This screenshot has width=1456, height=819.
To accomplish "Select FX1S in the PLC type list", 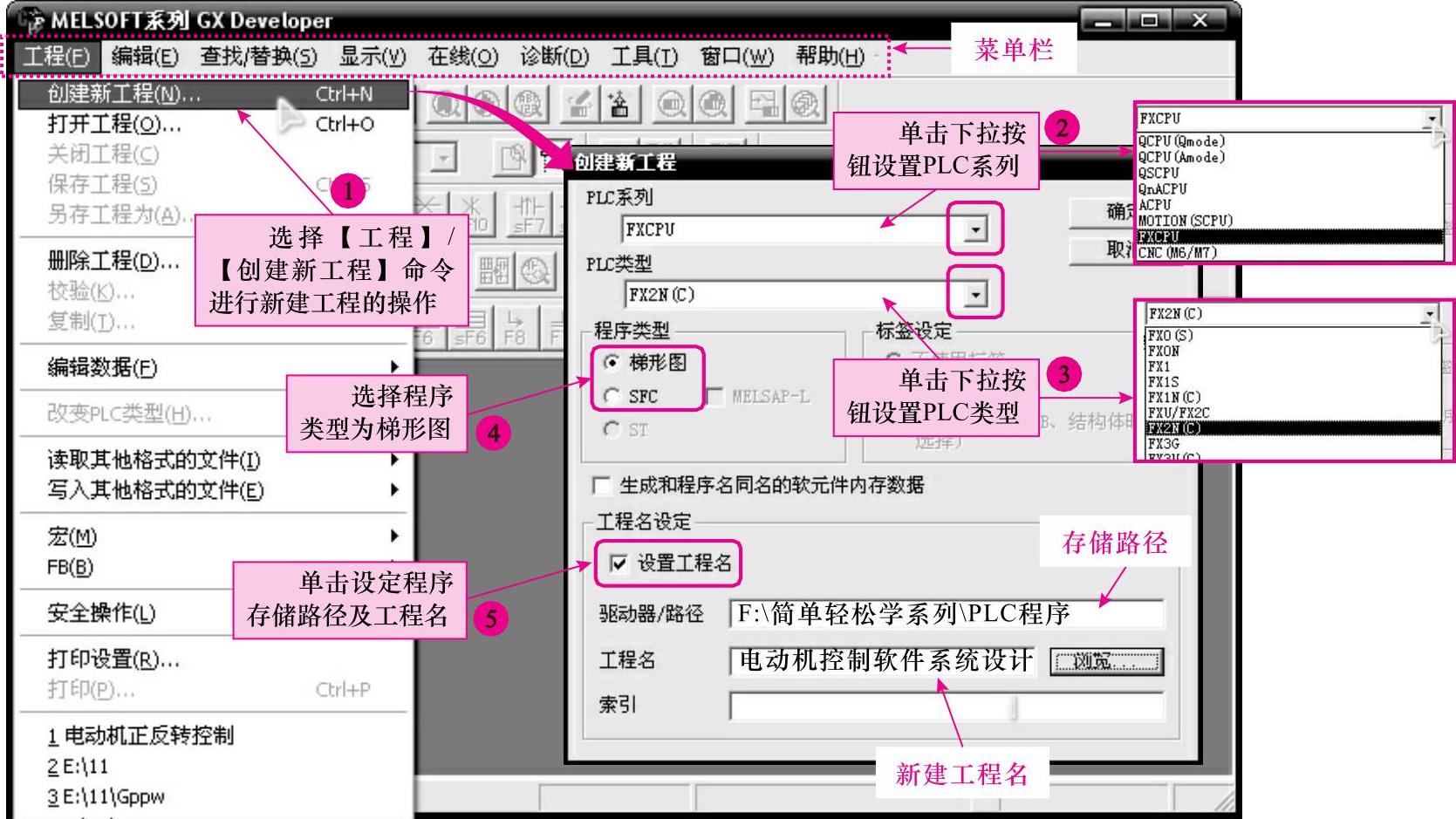I will tap(1293, 382).
